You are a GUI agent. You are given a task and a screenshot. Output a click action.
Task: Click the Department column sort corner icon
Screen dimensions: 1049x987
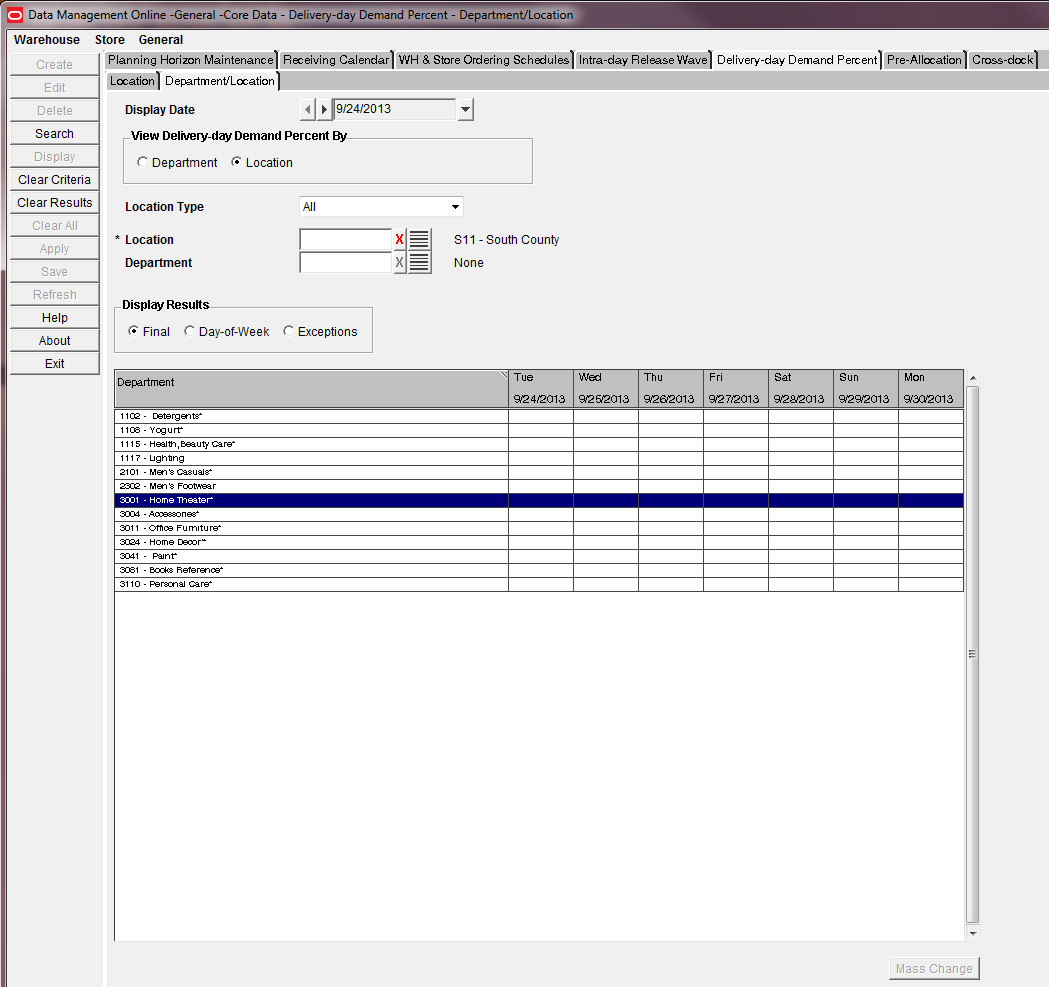click(504, 375)
